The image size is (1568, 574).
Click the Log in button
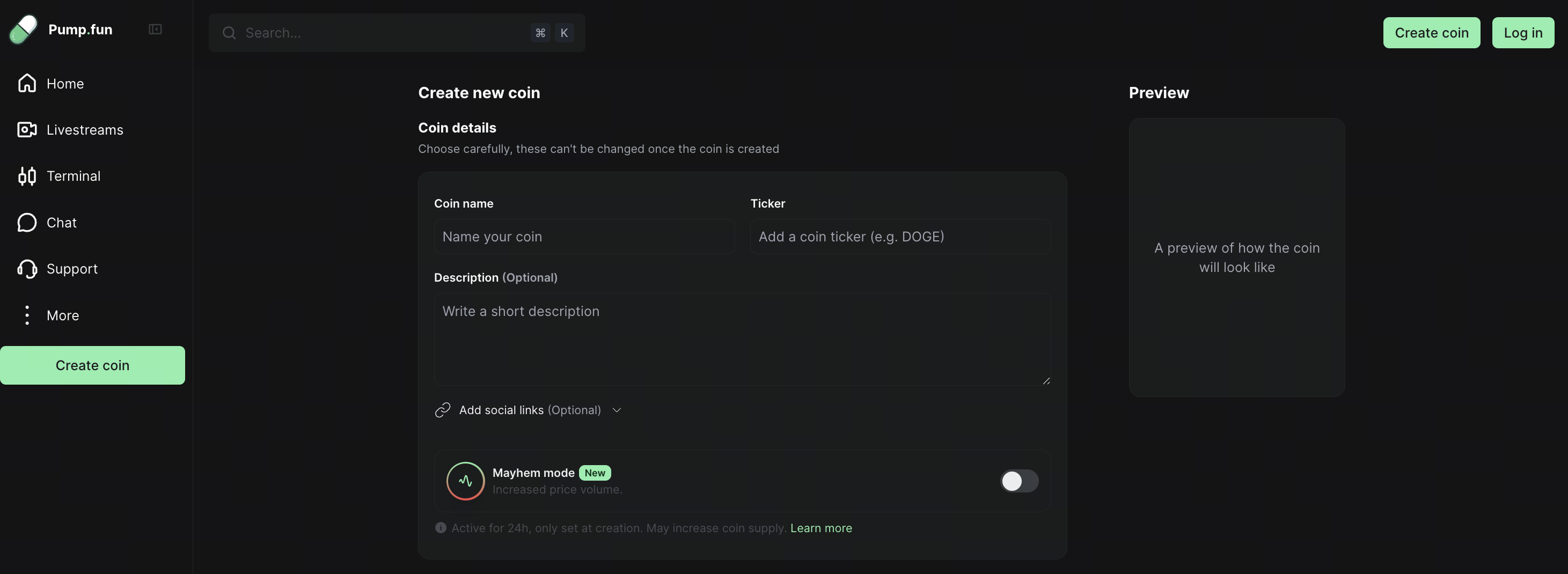point(1522,33)
